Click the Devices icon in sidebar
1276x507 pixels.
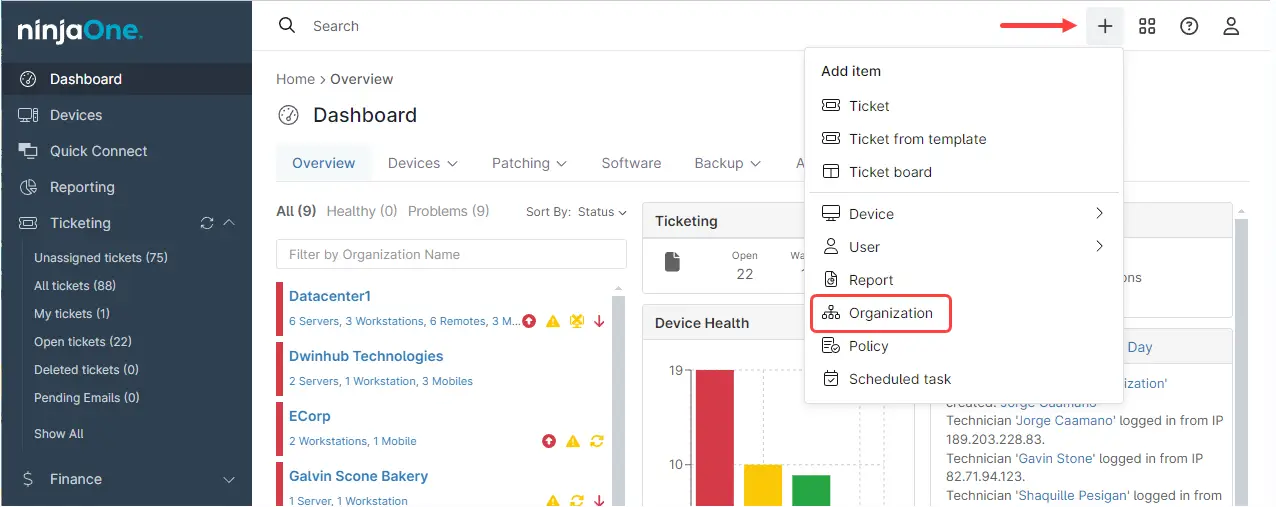pos(28,115)
